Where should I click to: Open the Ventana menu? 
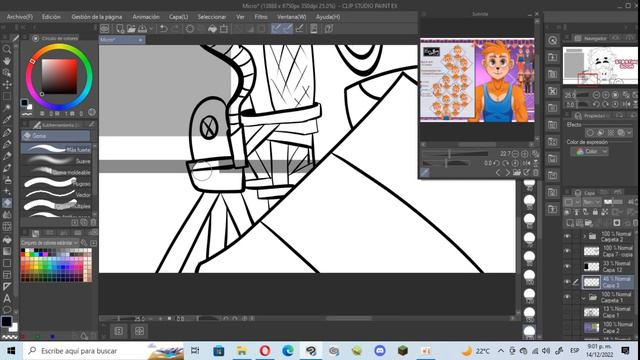click(x=291, y=17)
